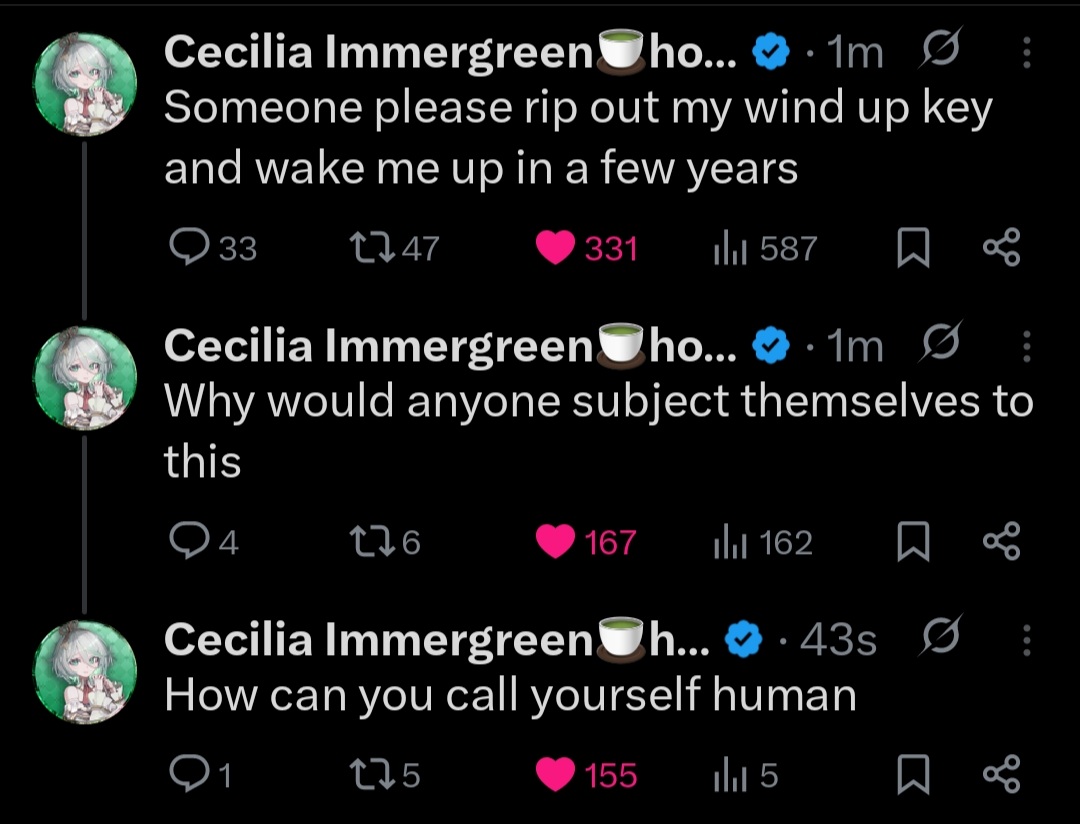This screenshot has height=824, width=1080.
Task: Unlike the tweet with 167 likes
Action: [553, 542]
